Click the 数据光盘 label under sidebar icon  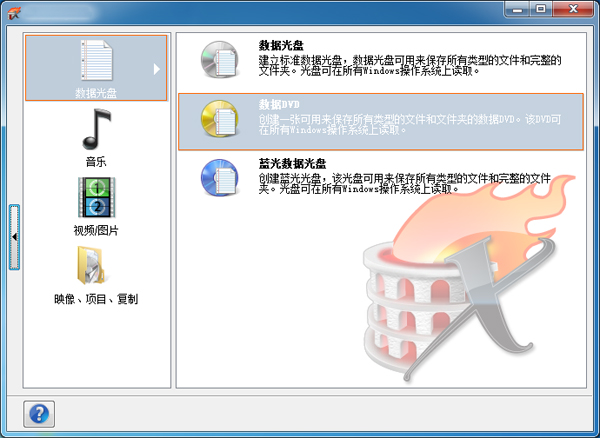[x=96, y=93]
